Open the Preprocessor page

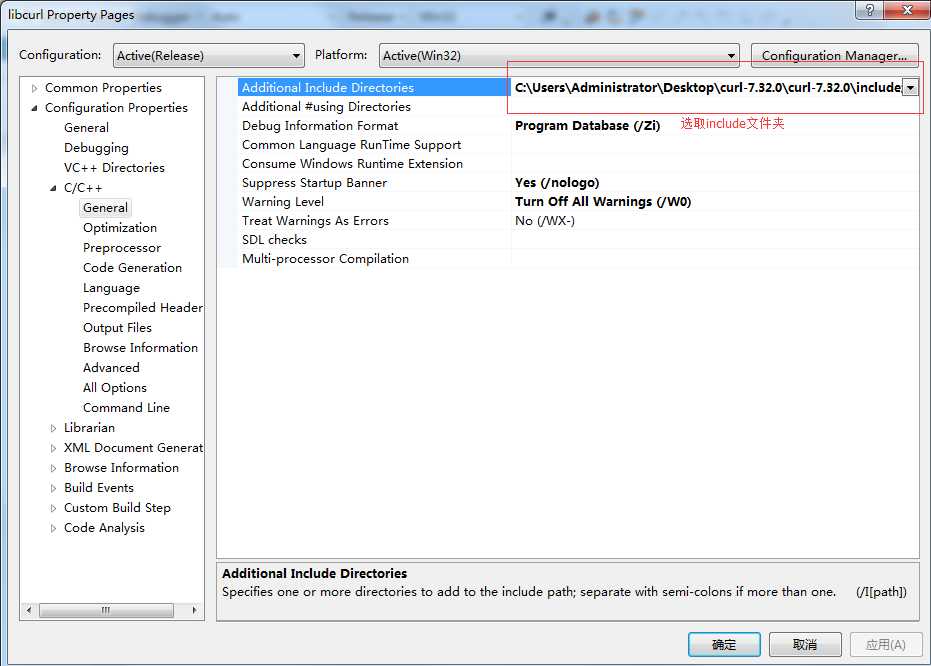122,248
